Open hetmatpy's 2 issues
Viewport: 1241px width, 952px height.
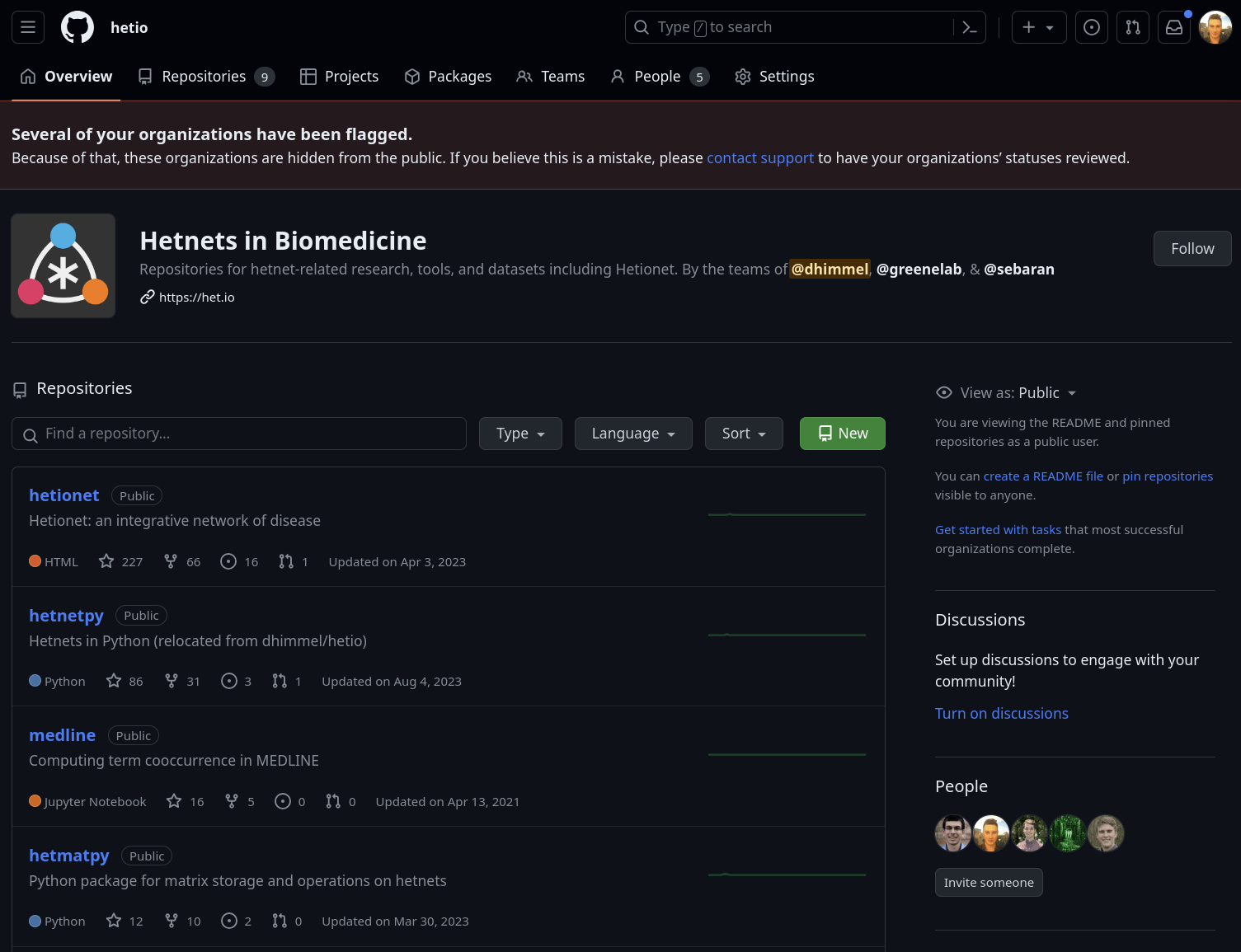coord(237,921)
